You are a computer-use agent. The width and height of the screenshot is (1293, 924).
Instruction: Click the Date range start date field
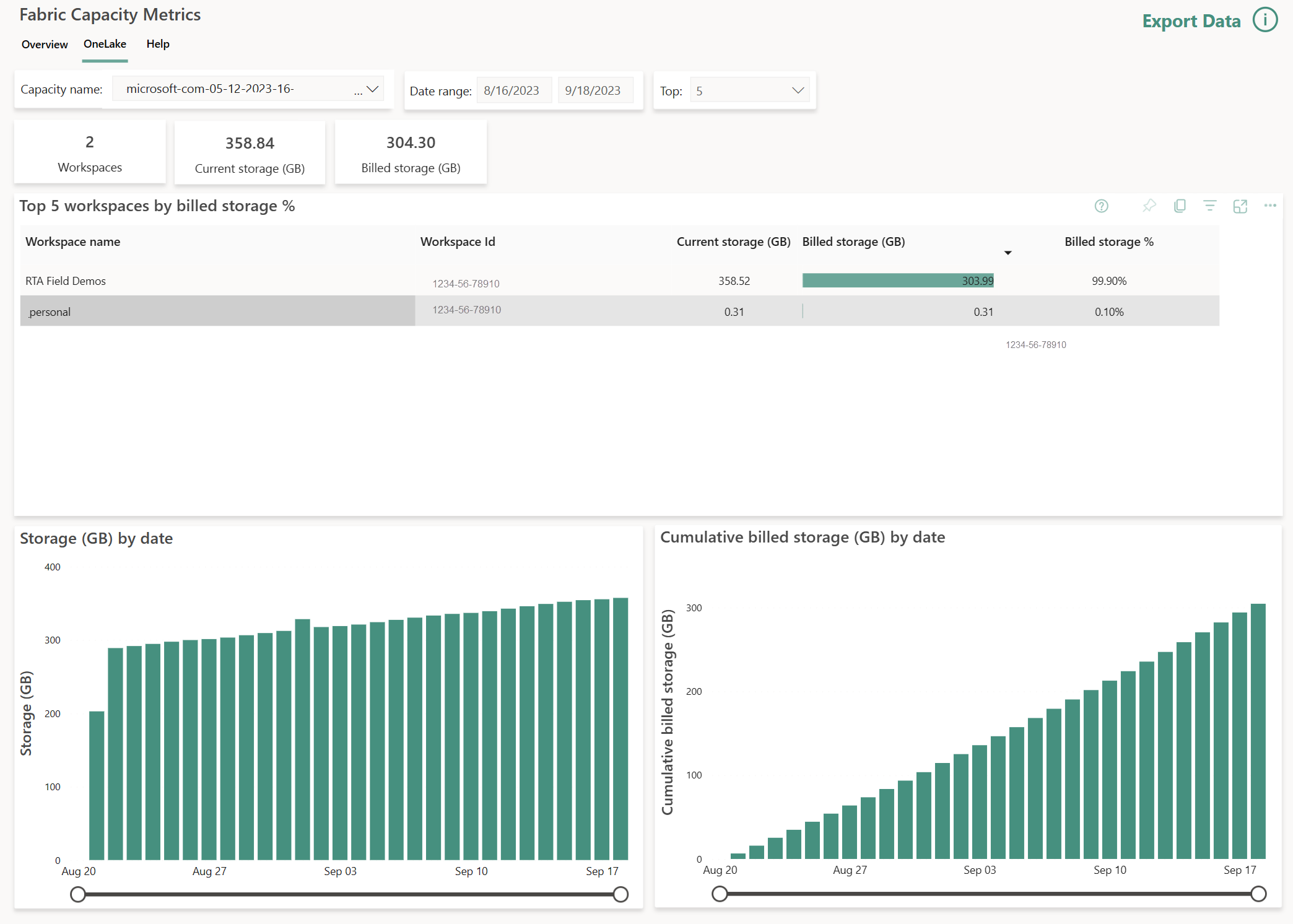(x=511, y=90)
